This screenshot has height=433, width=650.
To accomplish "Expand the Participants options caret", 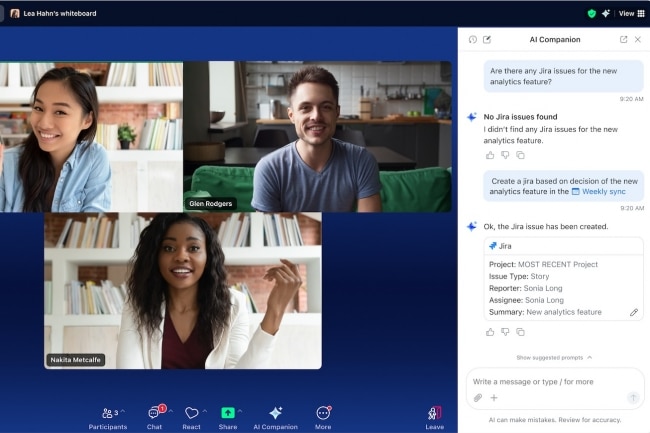I will point(123,411).
